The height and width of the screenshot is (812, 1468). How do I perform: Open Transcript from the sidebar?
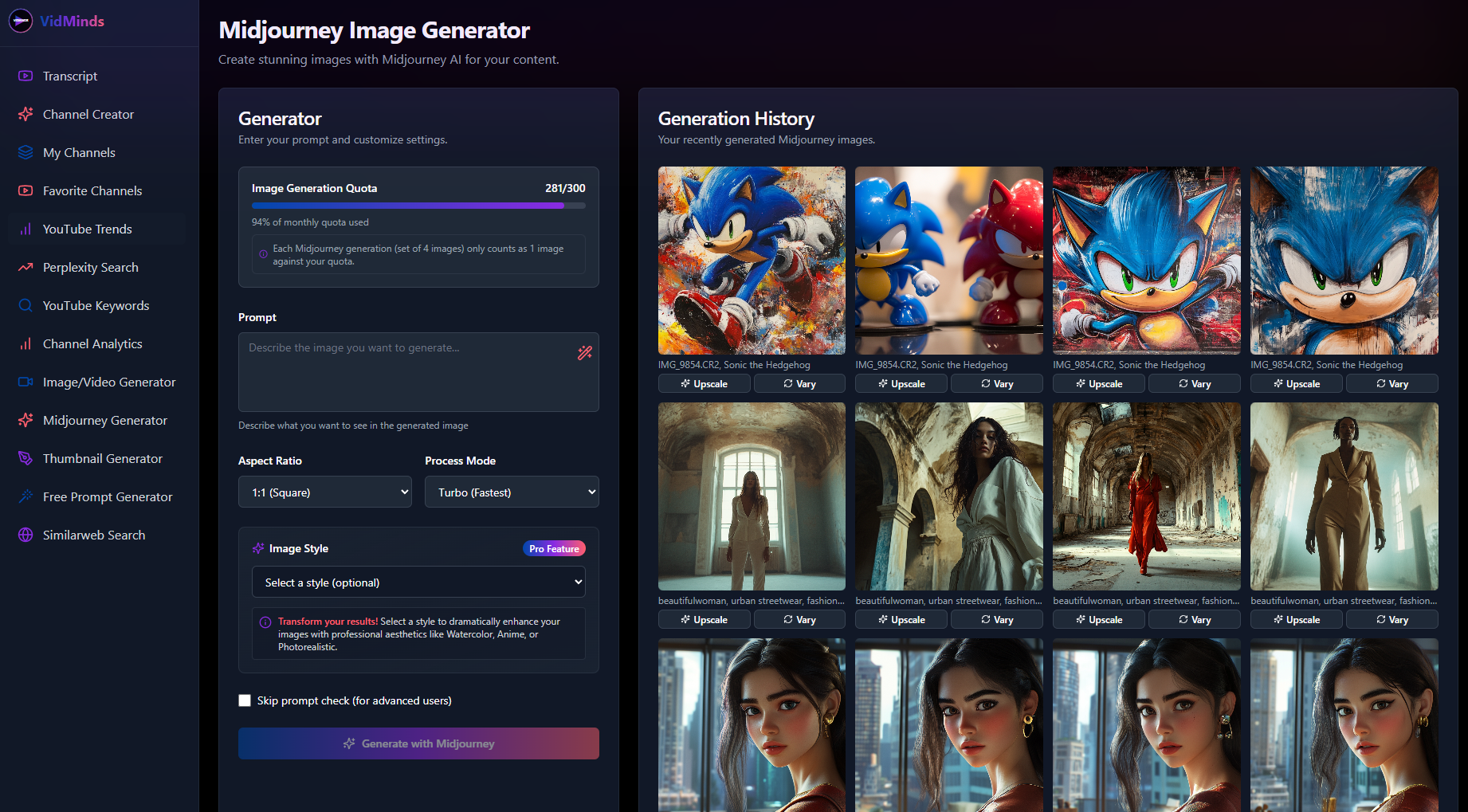click(x=100, y=76)
